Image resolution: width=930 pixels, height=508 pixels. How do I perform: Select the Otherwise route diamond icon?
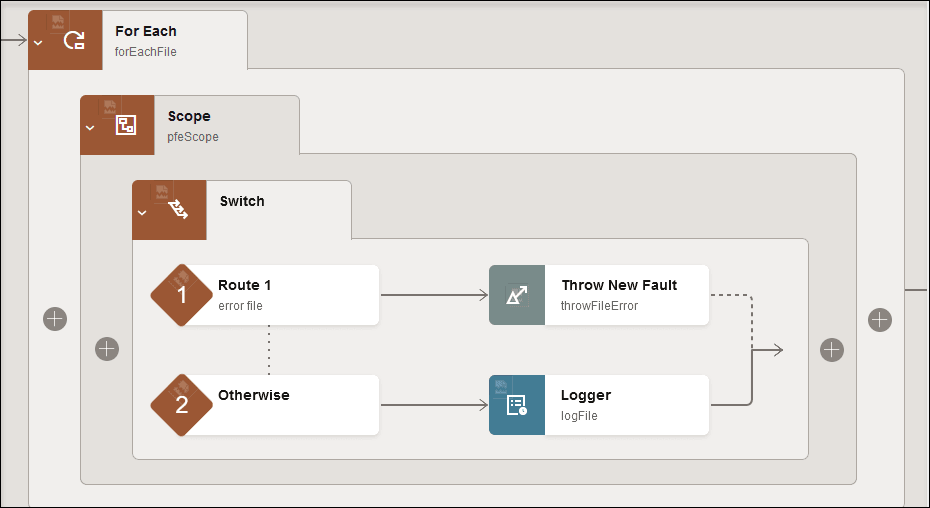[x=181, y=405]
